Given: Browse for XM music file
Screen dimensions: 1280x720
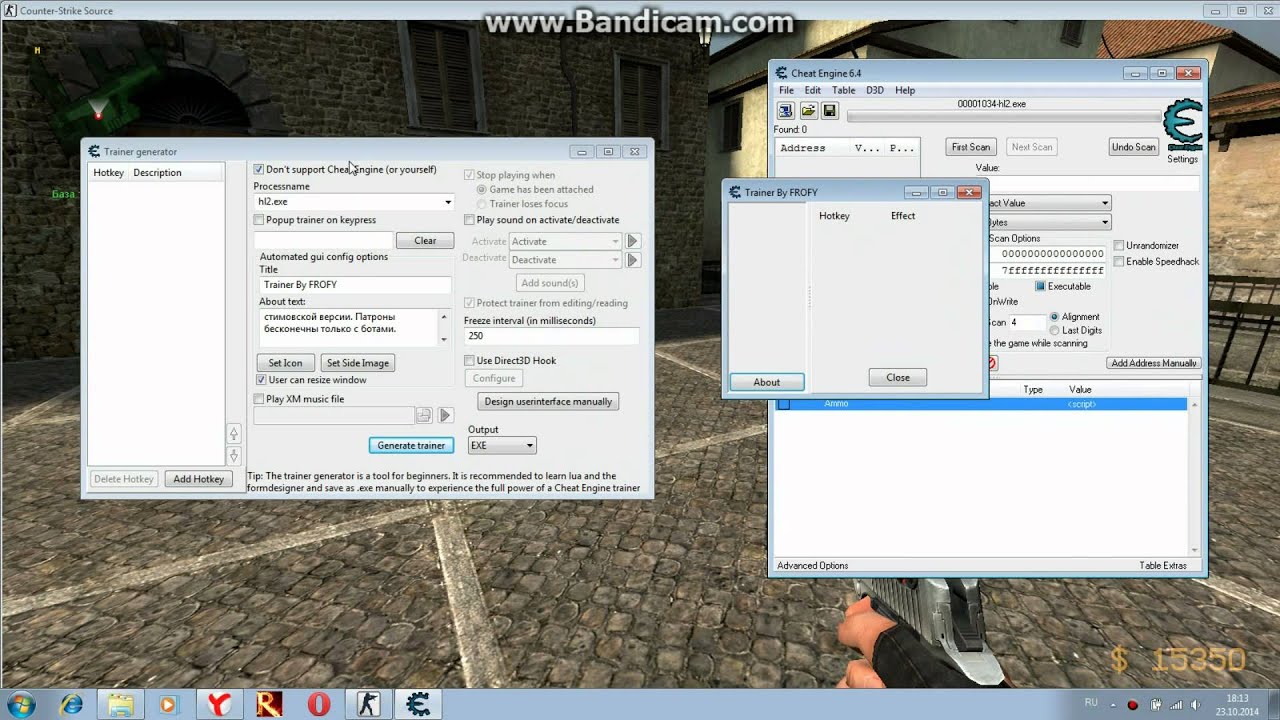Looking at the screenshot, I should (424, 415).
